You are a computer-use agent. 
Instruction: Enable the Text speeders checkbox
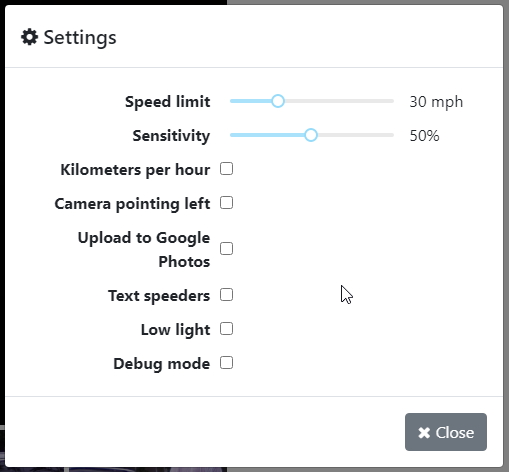coord(226,295)
